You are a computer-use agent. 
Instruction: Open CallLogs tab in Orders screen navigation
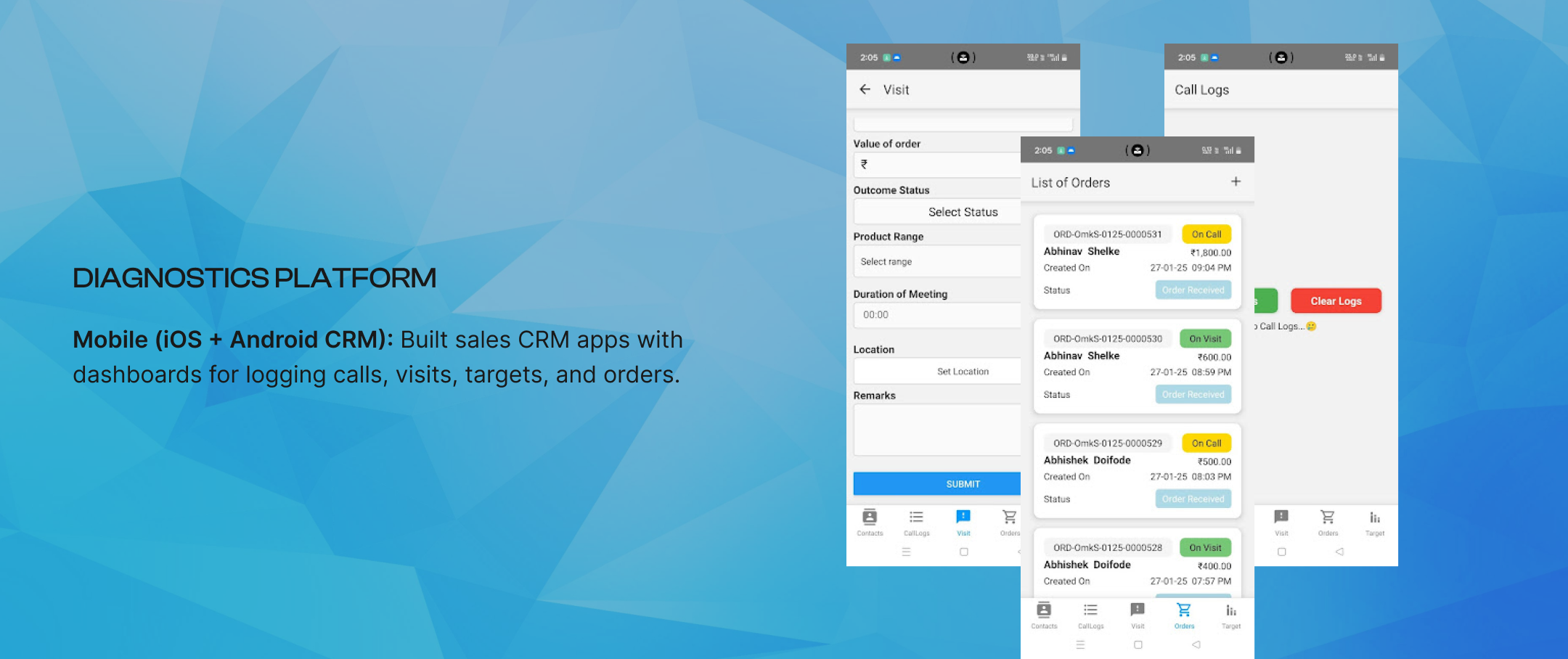(x=1090, y=614)
